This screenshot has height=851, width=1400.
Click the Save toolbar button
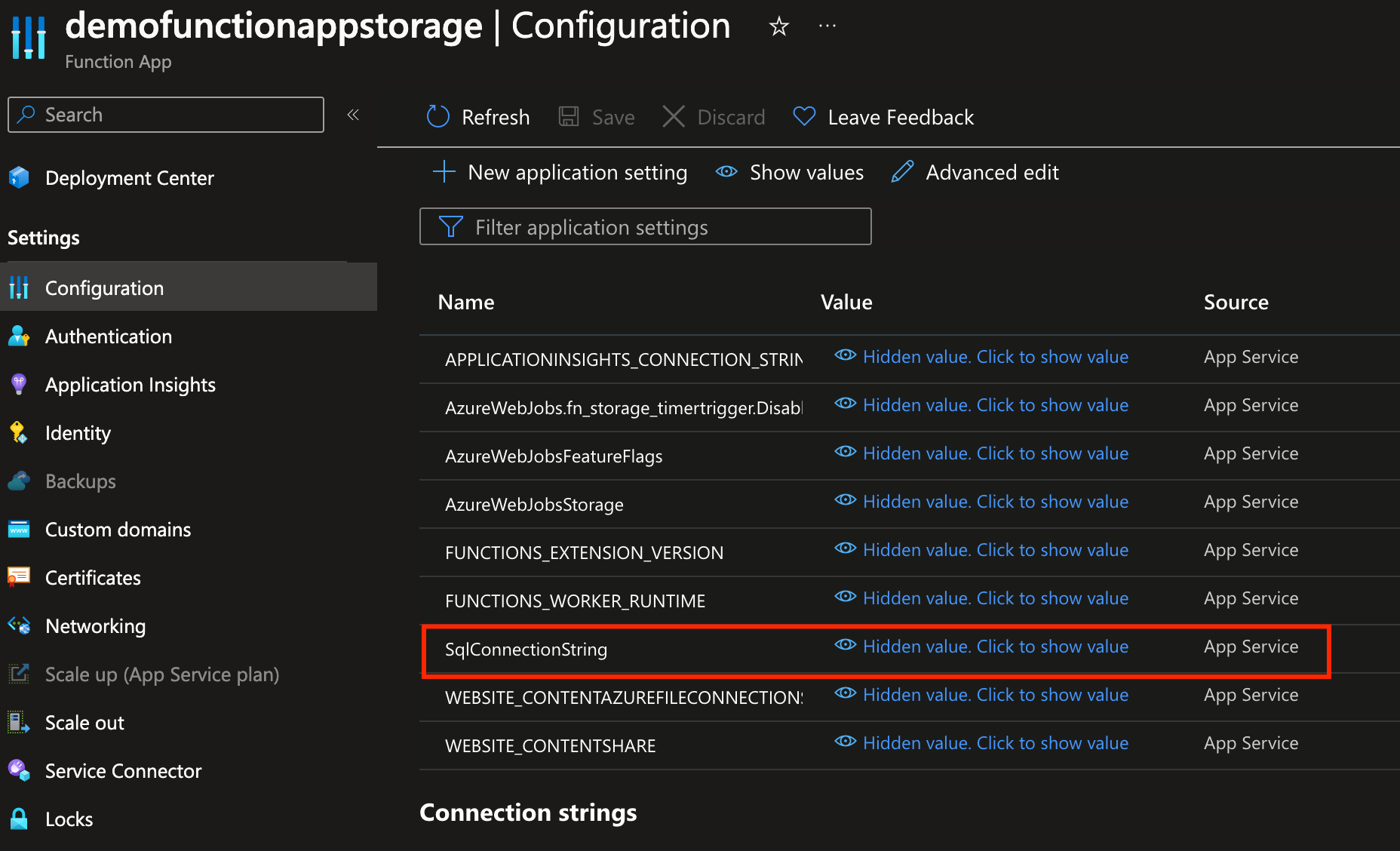coord(597,117)
